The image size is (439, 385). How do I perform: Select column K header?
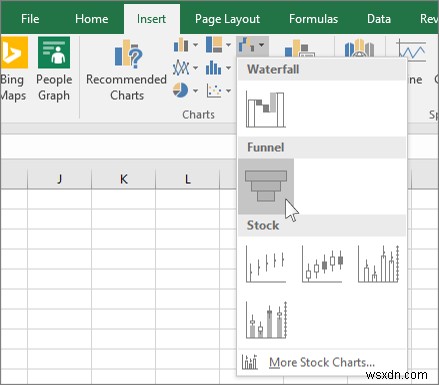(x=123, y=179)
